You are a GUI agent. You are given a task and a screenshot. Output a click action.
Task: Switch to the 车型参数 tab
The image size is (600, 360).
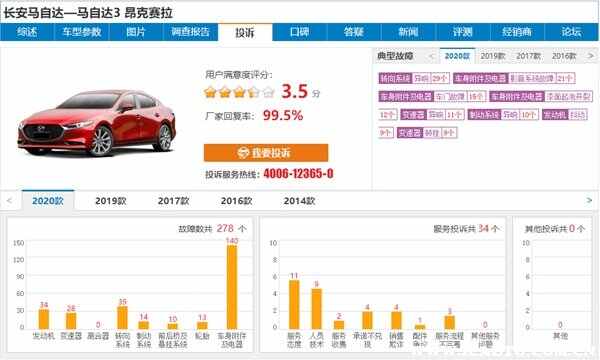click(x=82, y=32)
